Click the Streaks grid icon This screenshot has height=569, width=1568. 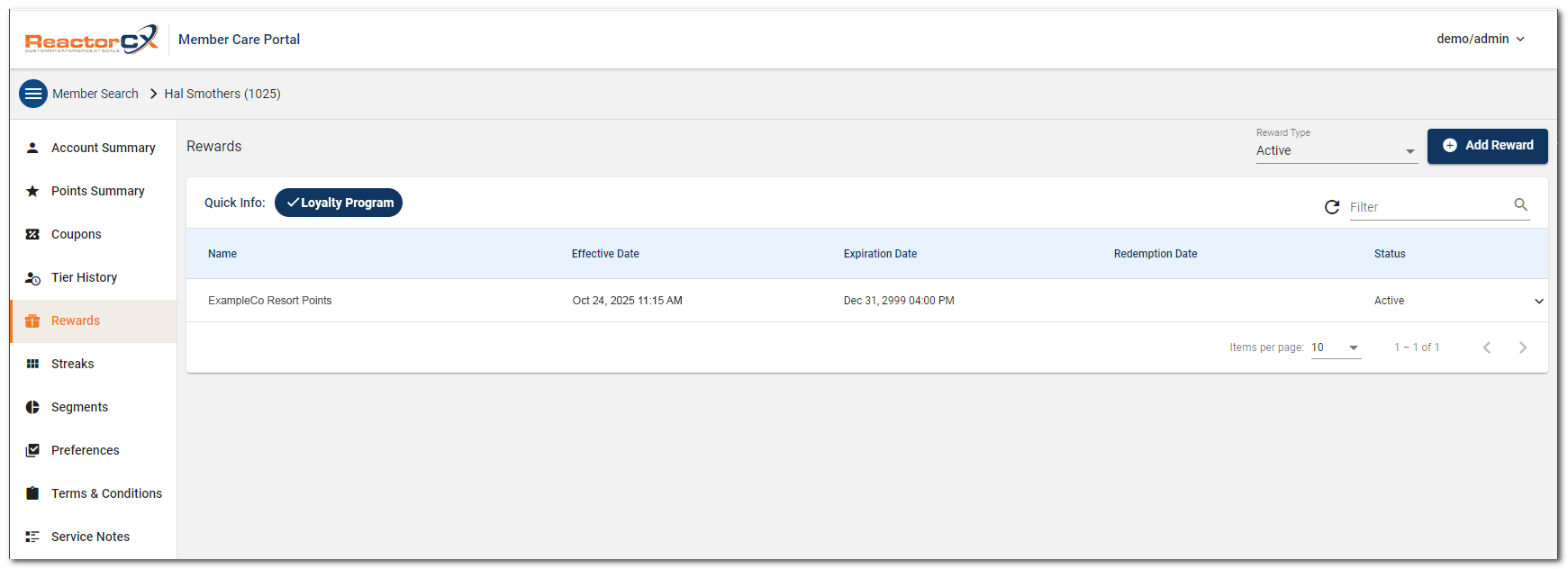click(x=32, y=364)
